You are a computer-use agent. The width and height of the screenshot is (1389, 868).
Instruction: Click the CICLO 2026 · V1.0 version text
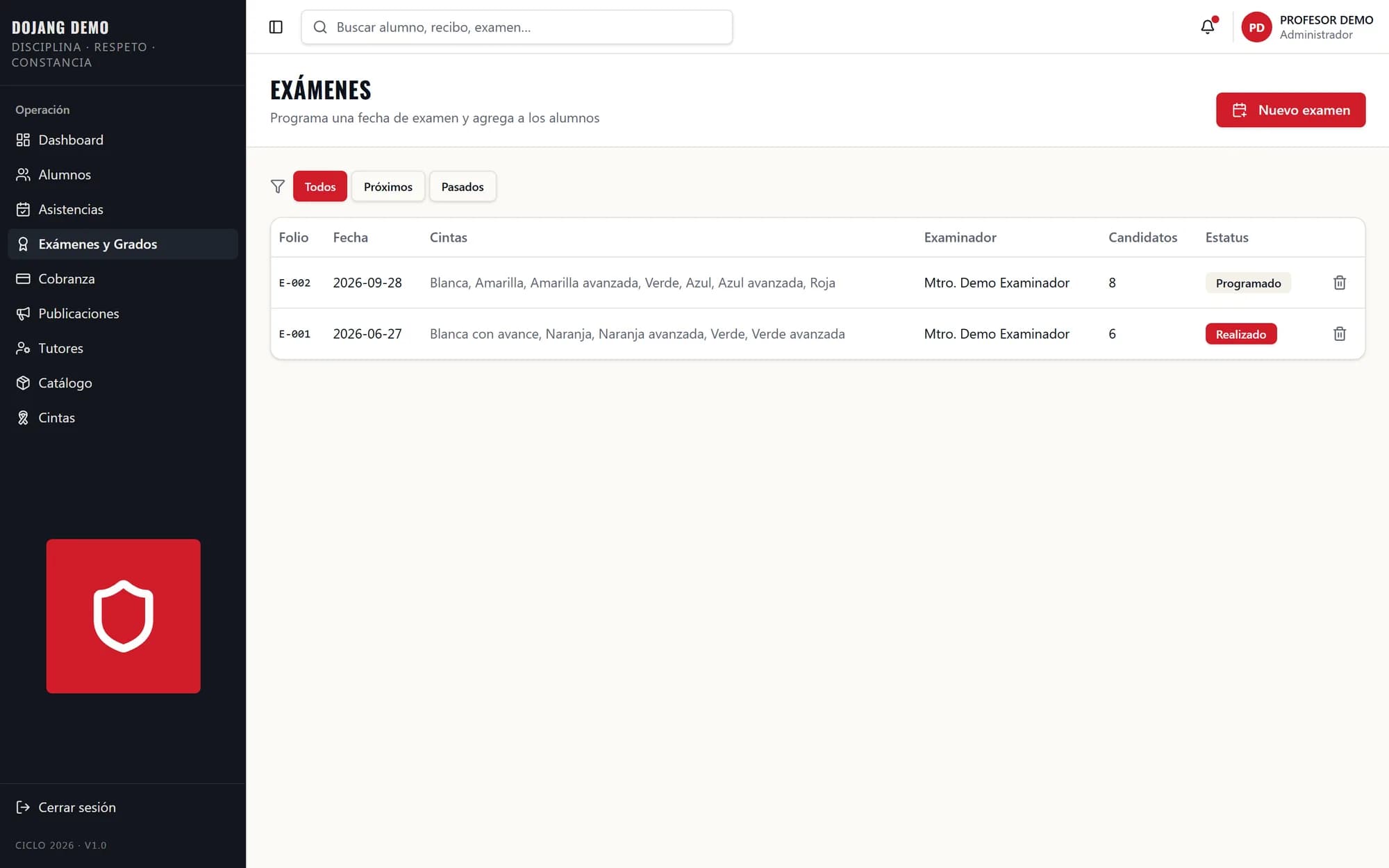point(61,845)
